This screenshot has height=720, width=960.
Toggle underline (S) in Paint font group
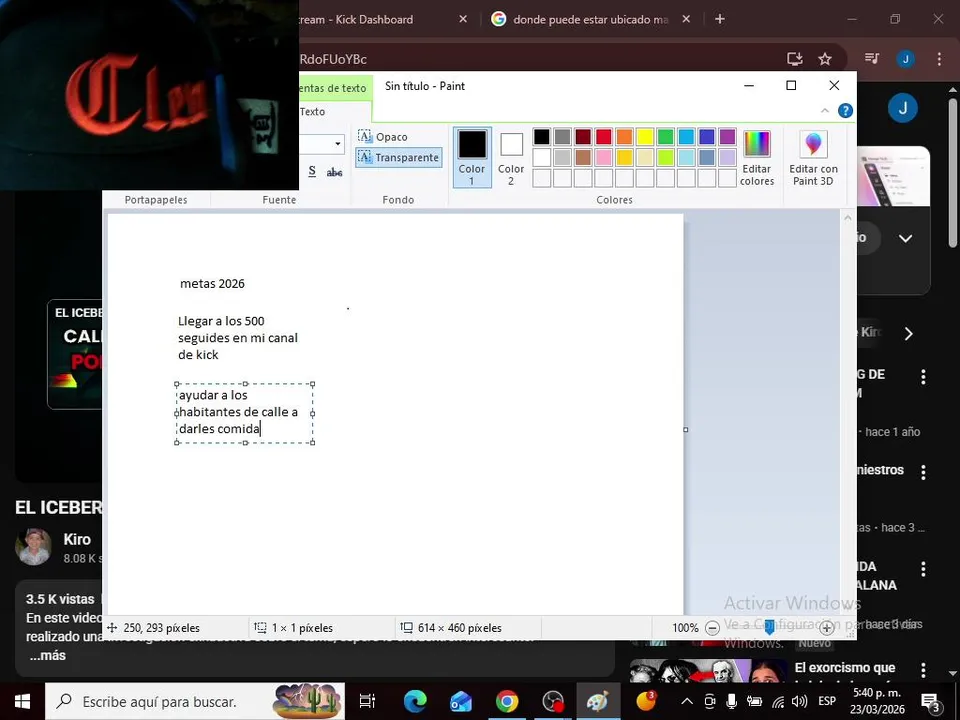[312, 171]
